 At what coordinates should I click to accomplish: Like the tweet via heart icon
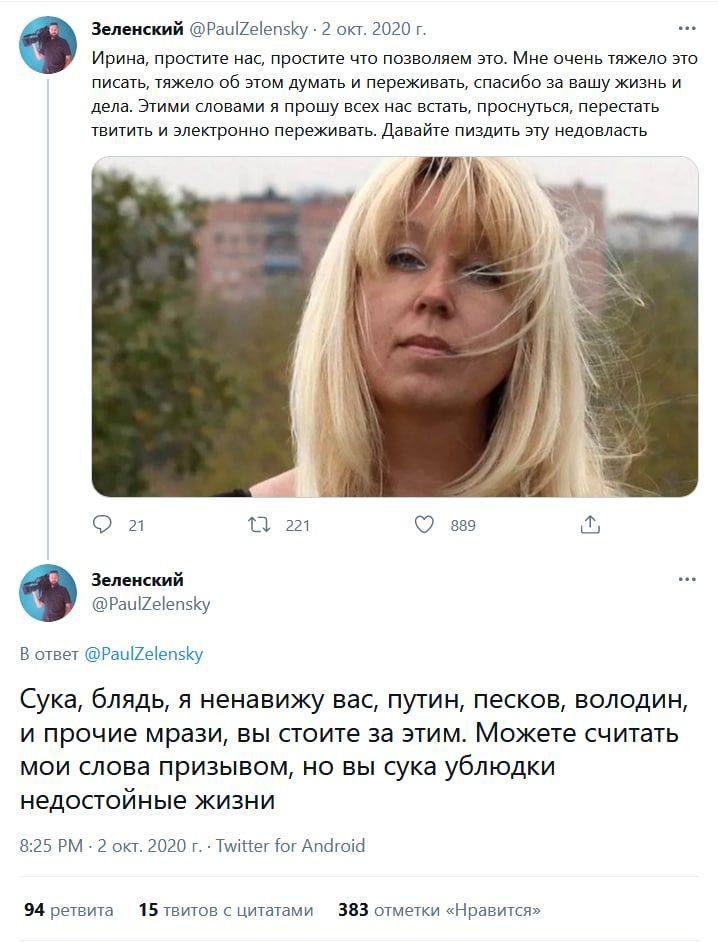(424, 524)
